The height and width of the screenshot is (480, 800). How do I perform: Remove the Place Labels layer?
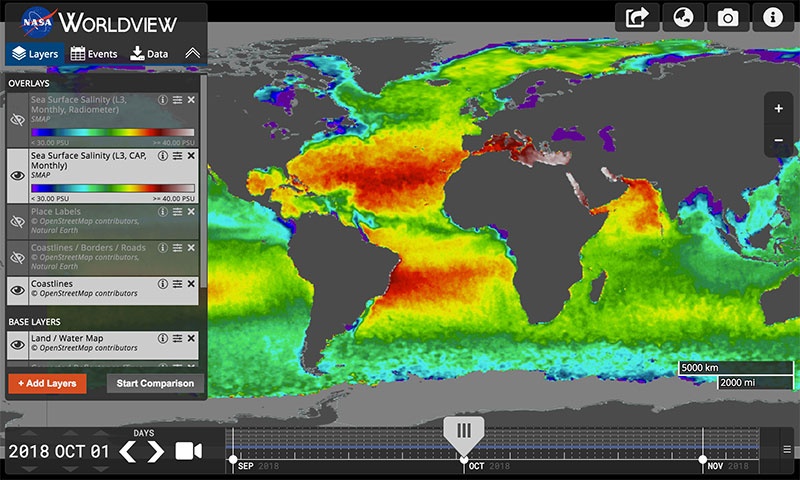(x=191, y=211)
